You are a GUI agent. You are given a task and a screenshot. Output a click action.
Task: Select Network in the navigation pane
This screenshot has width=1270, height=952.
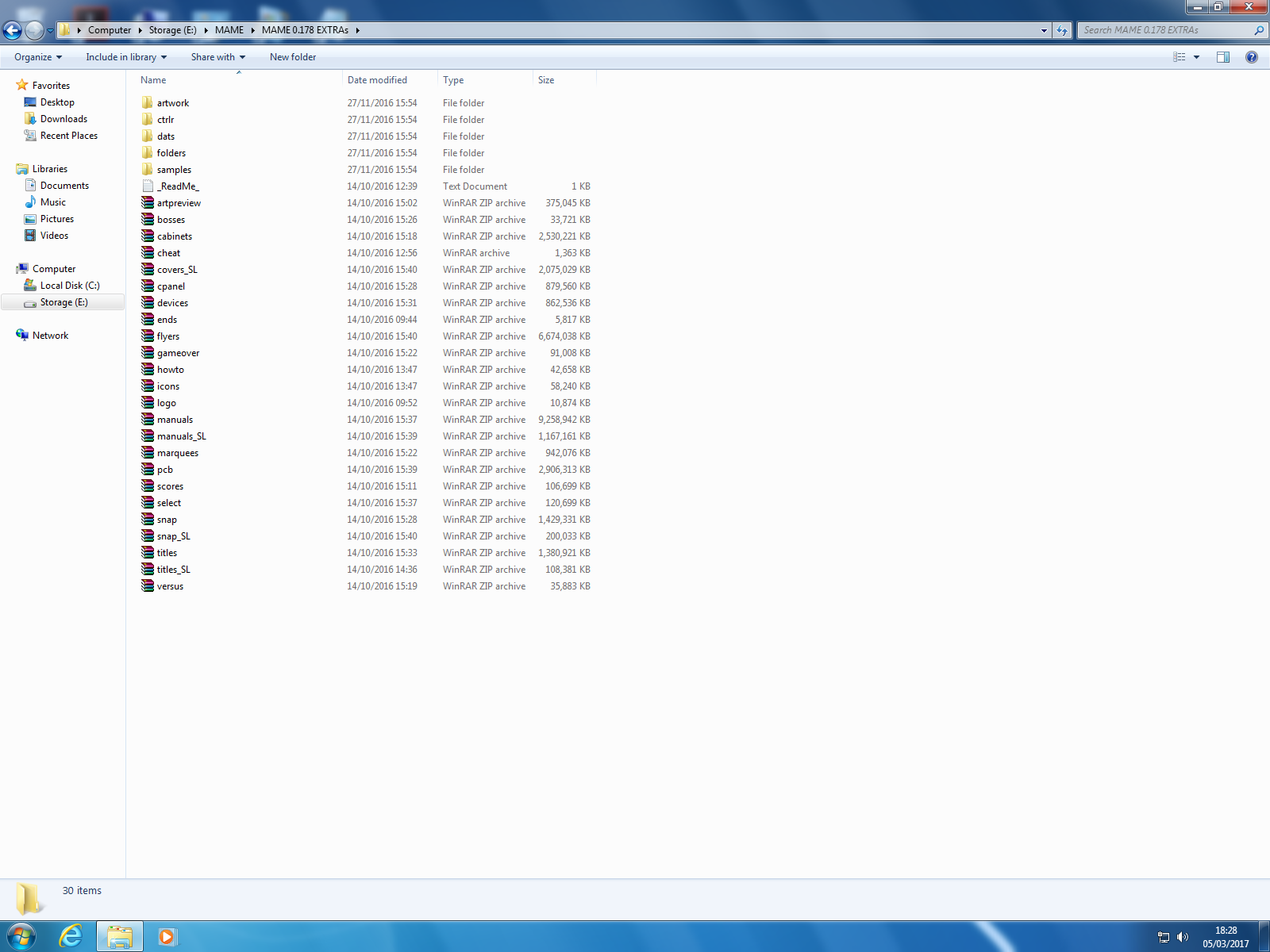50,336
